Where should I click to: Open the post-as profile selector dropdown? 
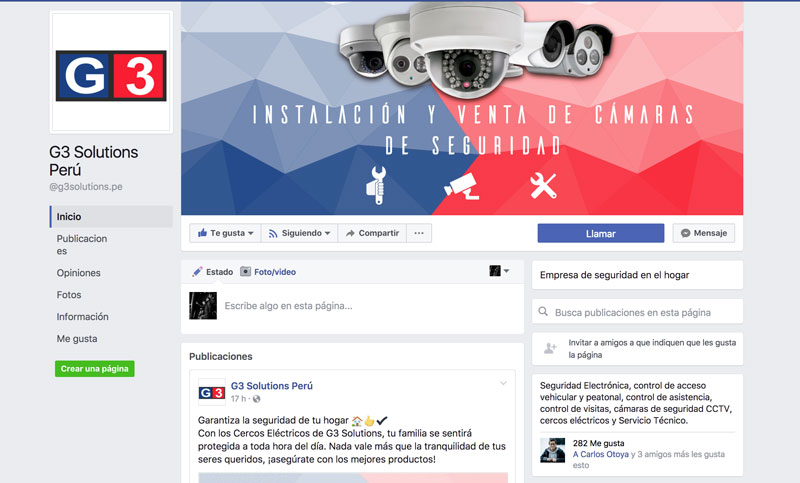(499, 271)
